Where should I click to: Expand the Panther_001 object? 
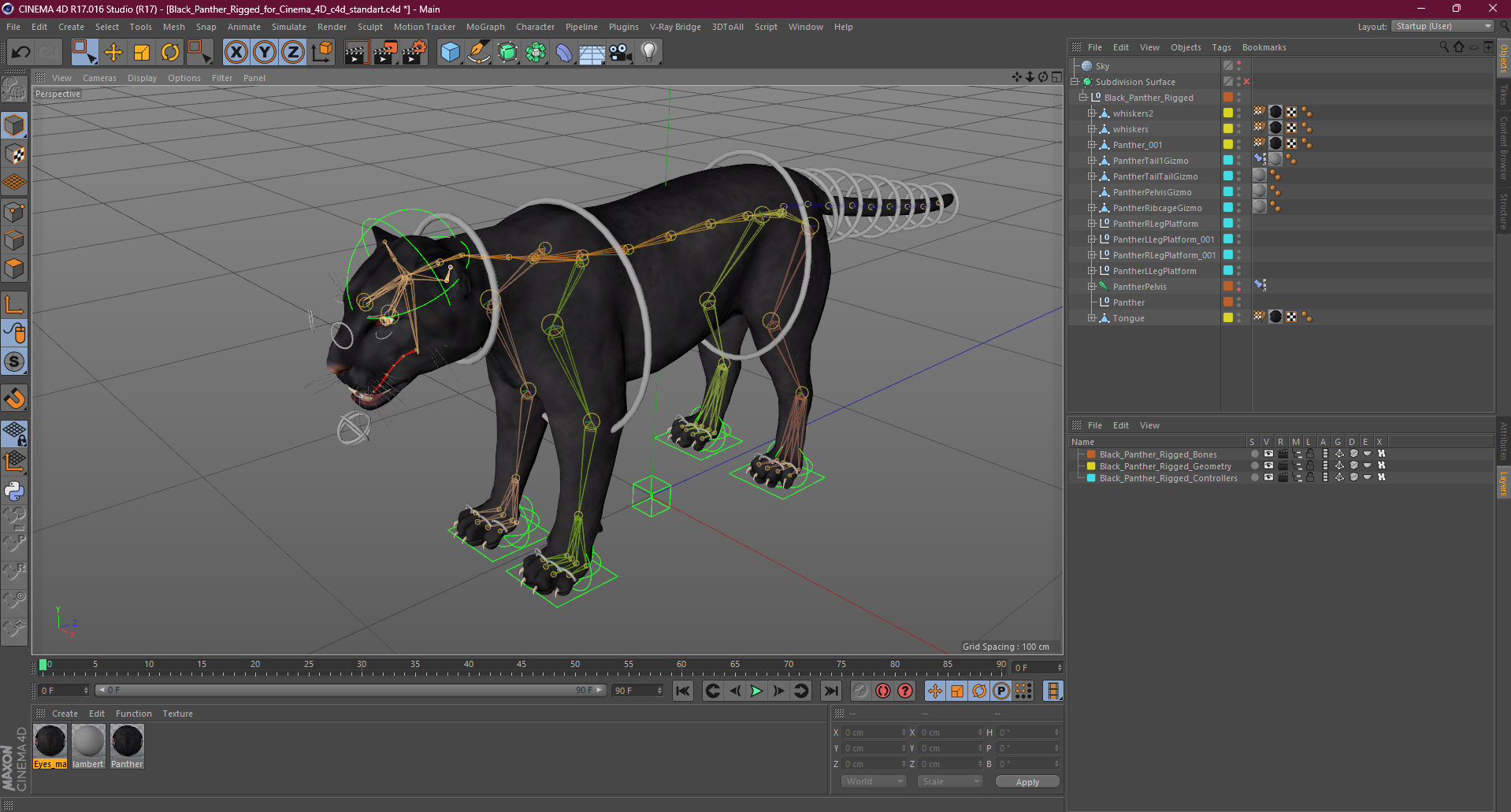pyautogui.click(x=1092, y=145)
